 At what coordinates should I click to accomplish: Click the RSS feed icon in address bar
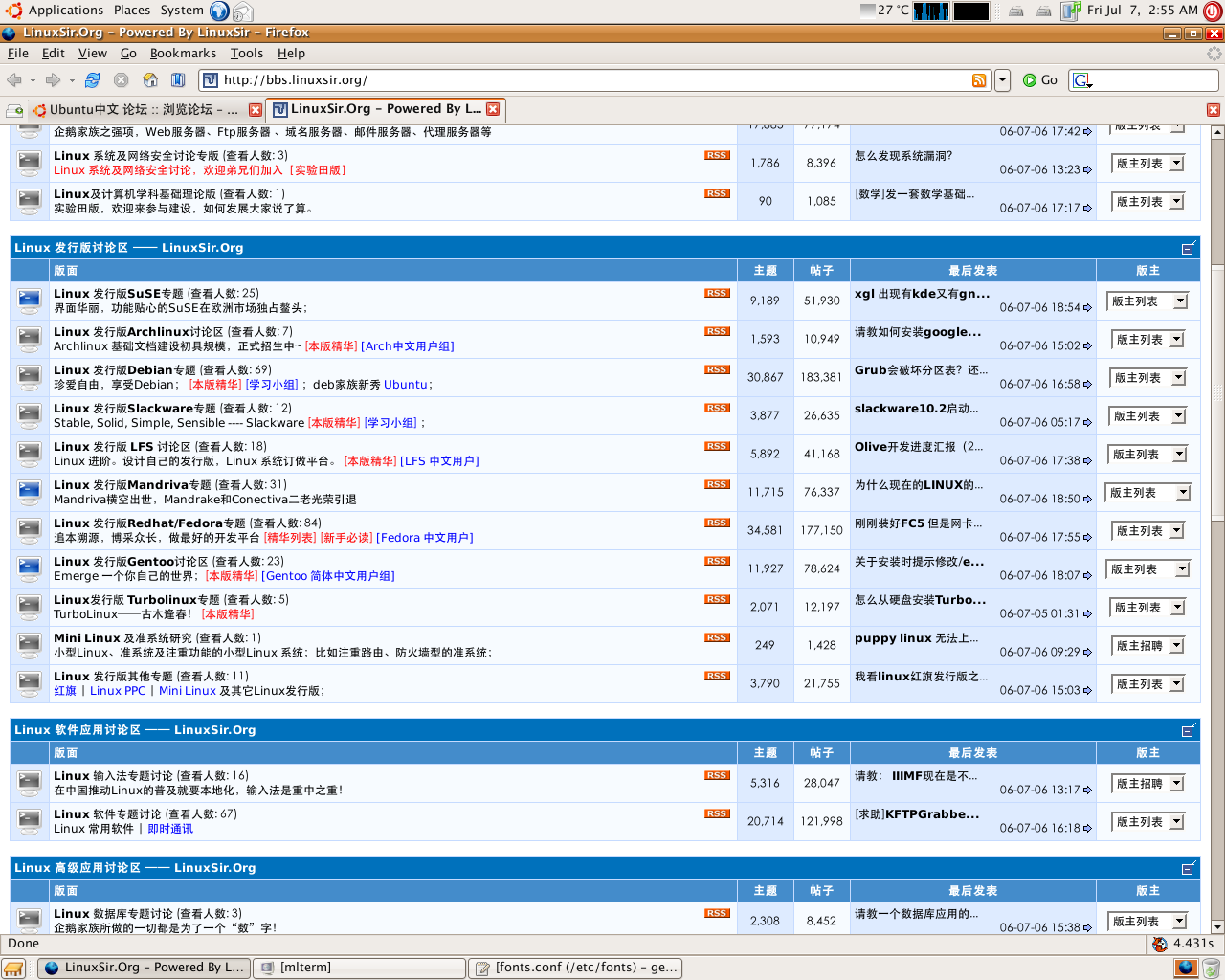tap(979, 80)
